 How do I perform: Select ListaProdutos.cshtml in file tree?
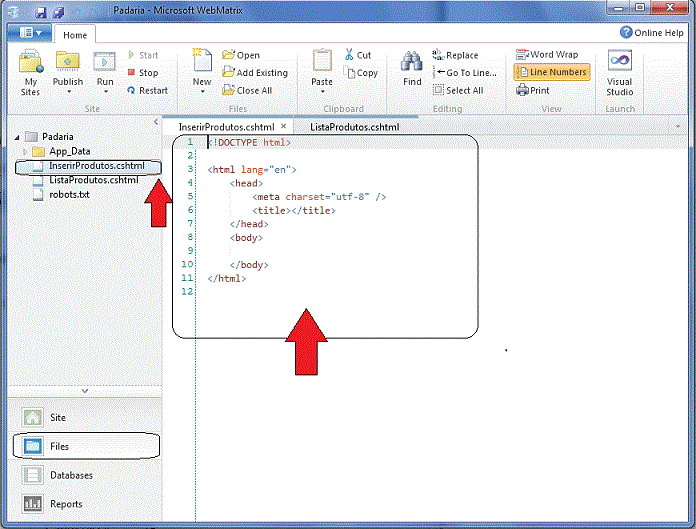pos(93,180)
